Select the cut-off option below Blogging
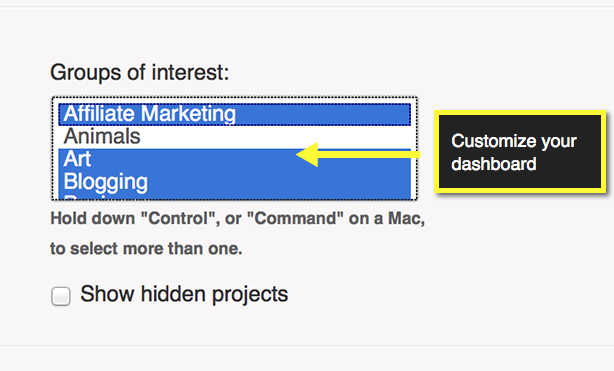Screen dimensions: 614x371 pyautogui.click(x=235, y=197)
